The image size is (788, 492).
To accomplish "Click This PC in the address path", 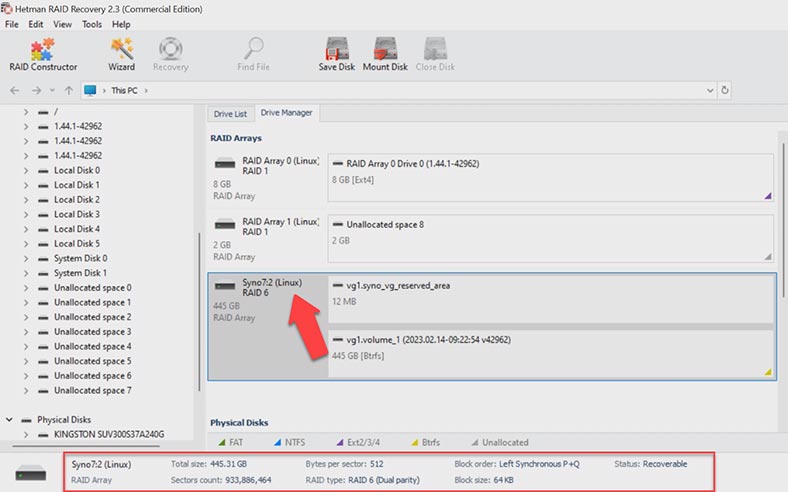I will click(x=124, y=90).
